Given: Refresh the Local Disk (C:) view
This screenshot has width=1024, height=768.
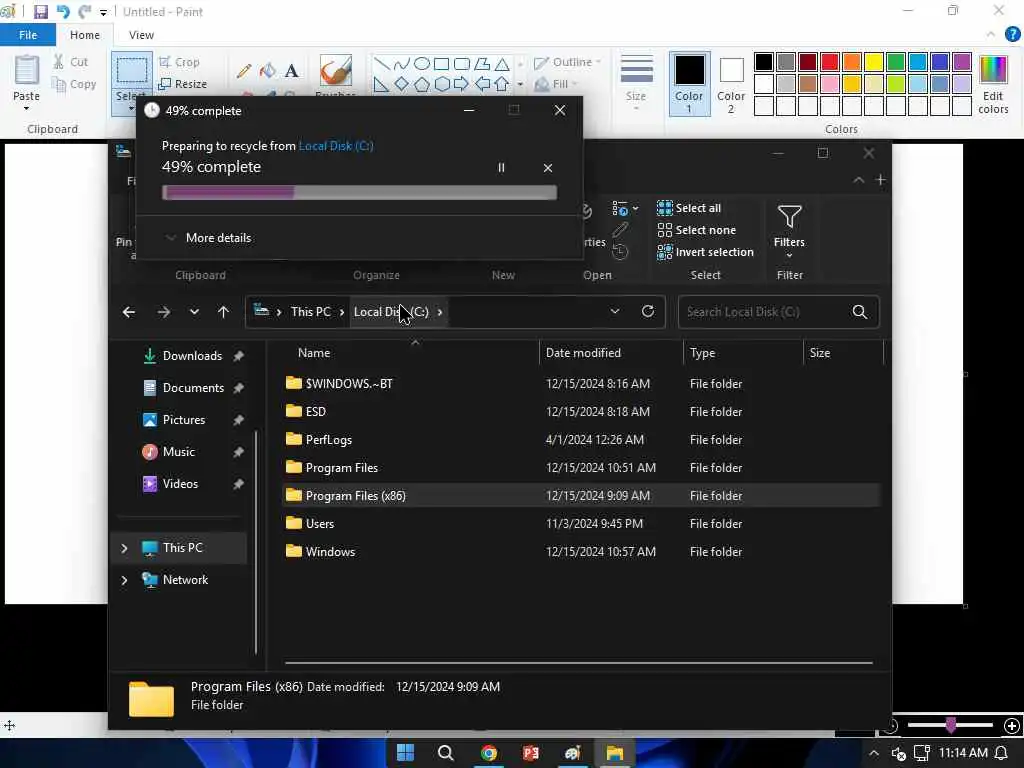Looking at the screenshot, I should pyautogui.click(x=648, y=311).
